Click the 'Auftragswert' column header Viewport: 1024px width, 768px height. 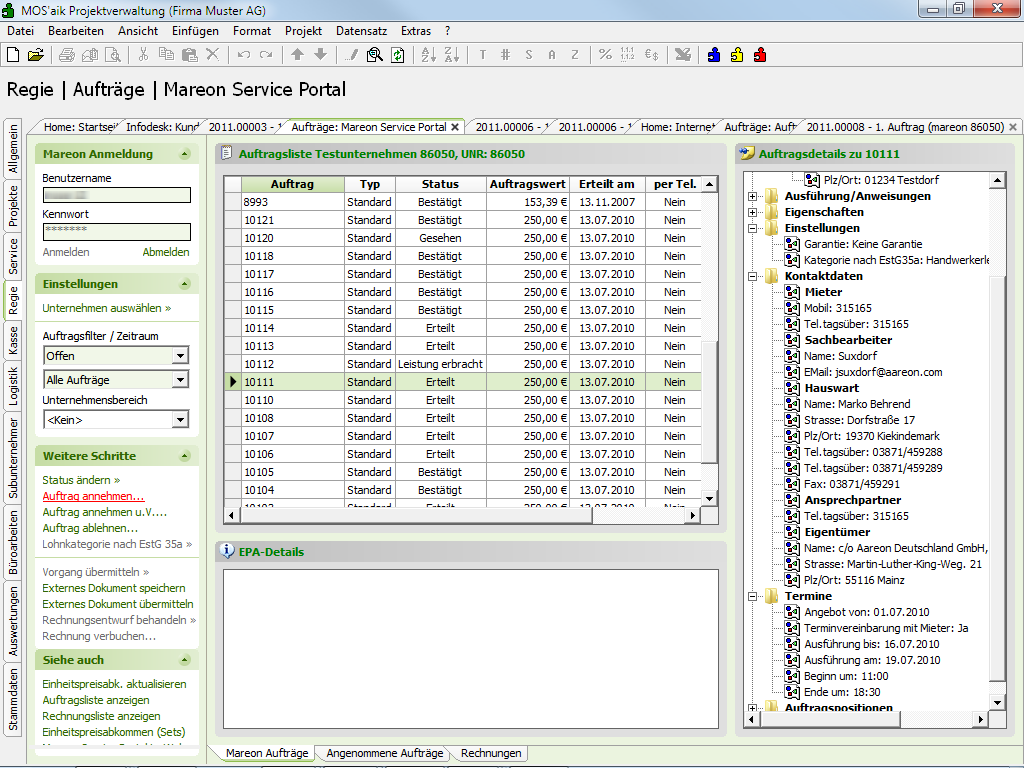pos(528,184)
